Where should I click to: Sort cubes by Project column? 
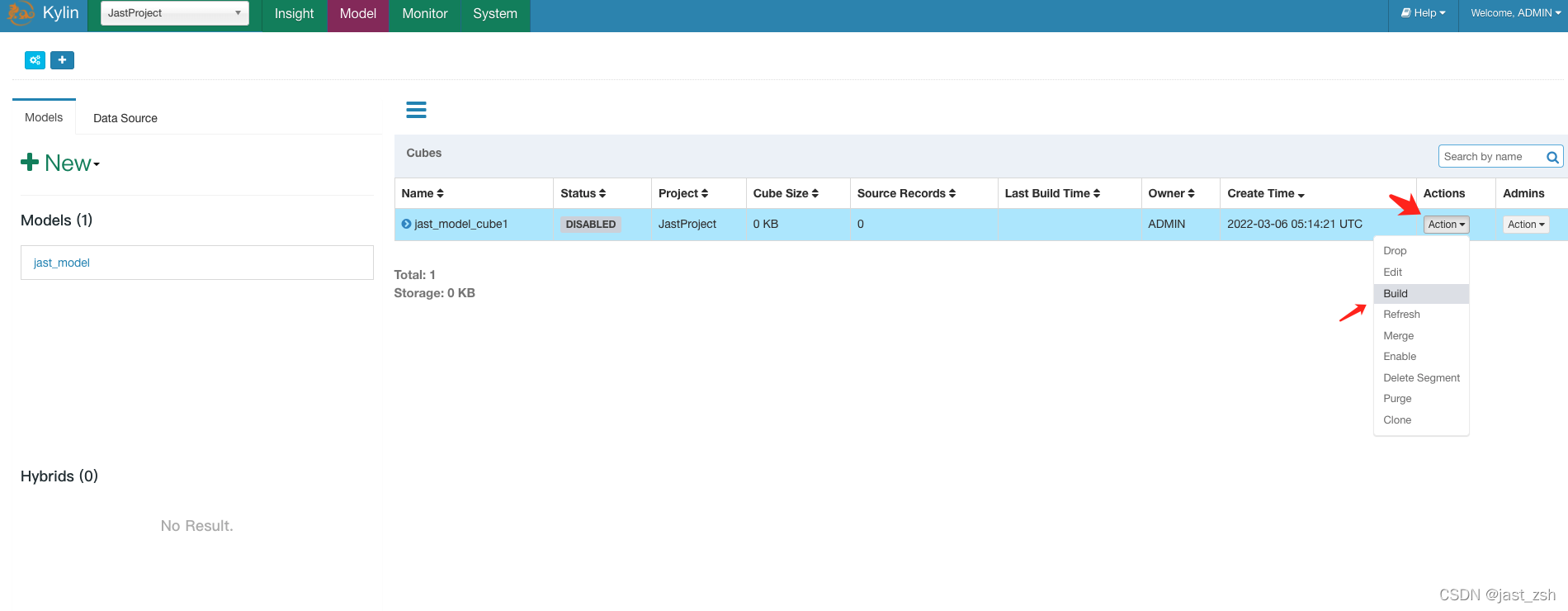tap(683, 193)
